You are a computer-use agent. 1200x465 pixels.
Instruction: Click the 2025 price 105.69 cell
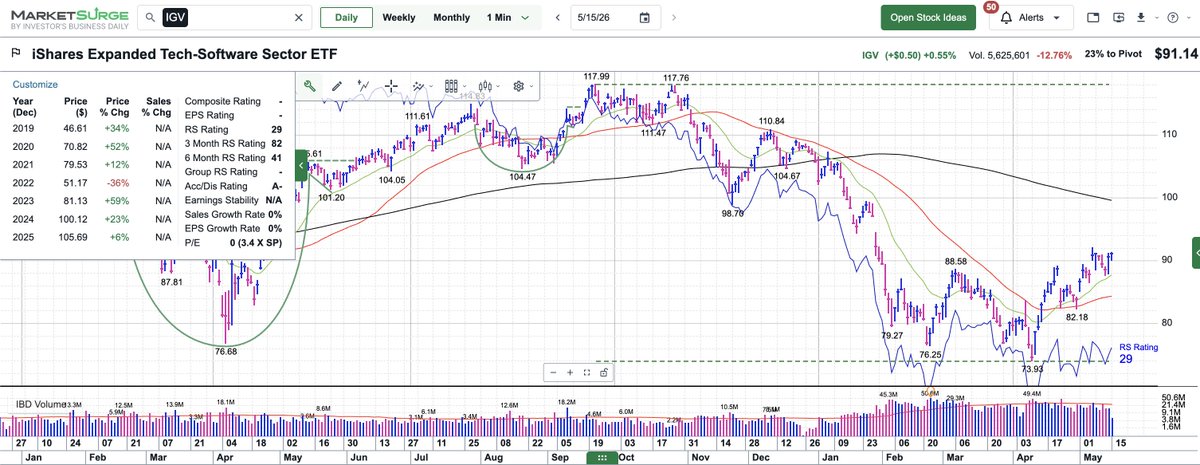pyautogui.click(x=78, y=237)
